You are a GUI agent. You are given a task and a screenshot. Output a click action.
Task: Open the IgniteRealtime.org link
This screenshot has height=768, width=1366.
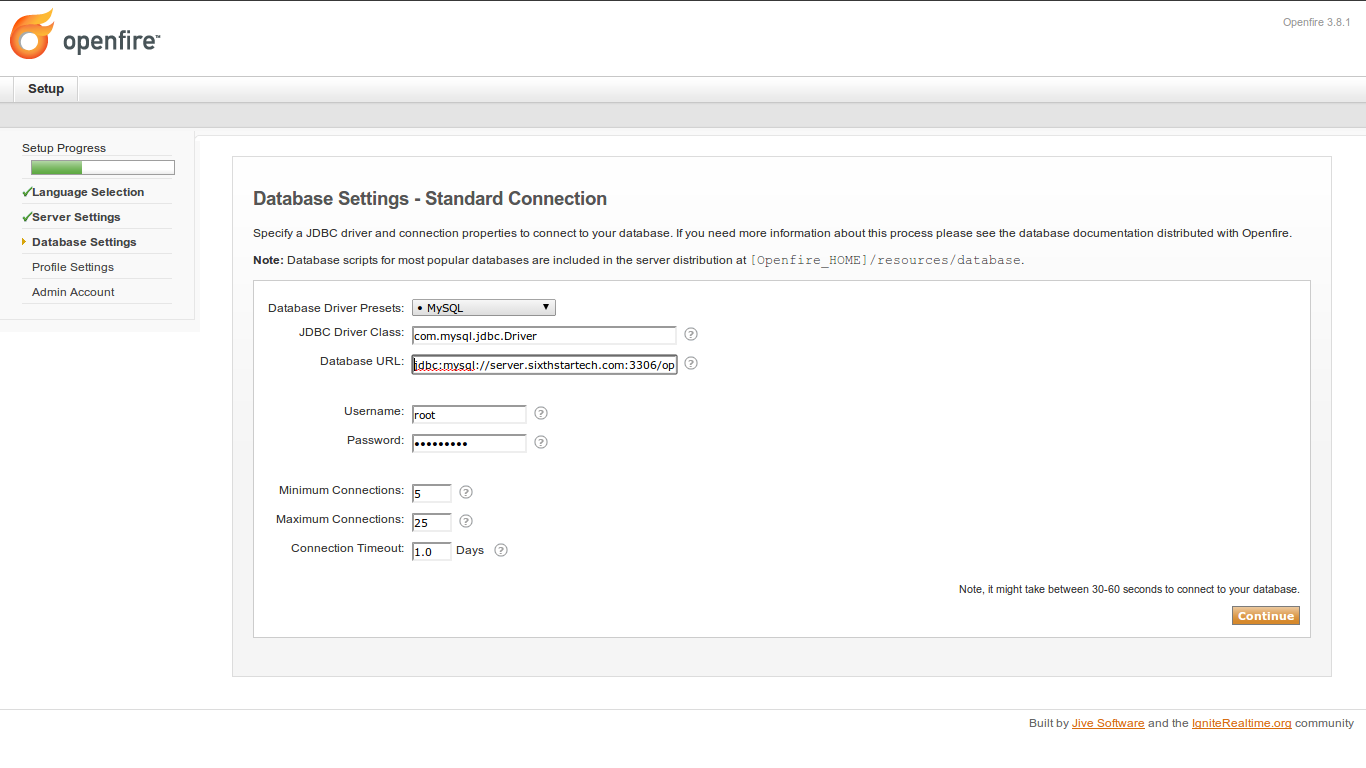(1242, 723)
